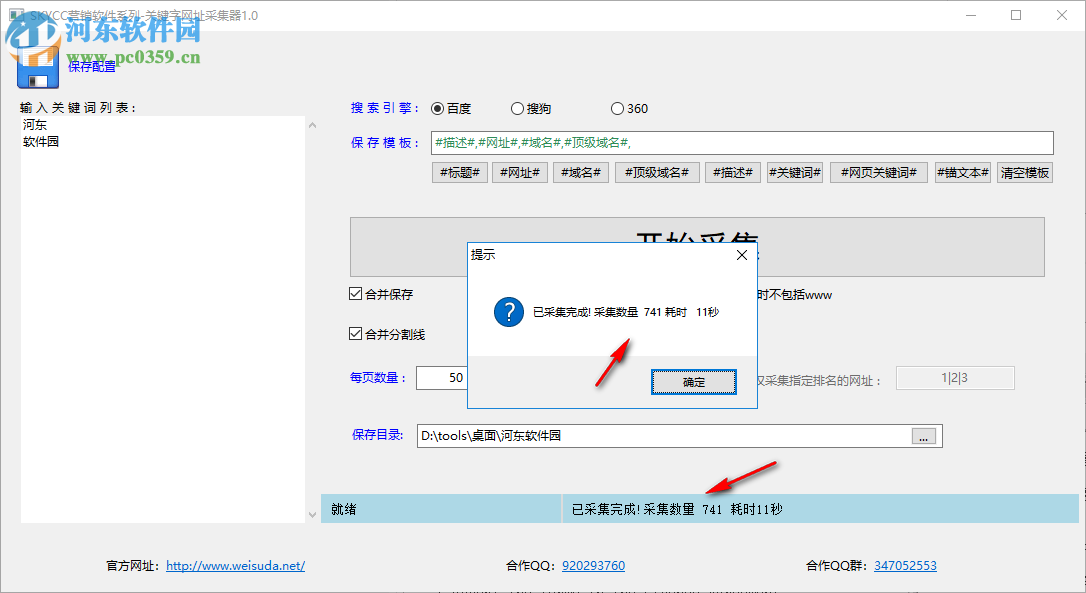Image resolution: width=1086 pixels, height=593 pixels.
Task: Click the question mark icon in the prompt dialog
Action: (x=509, y=312)
